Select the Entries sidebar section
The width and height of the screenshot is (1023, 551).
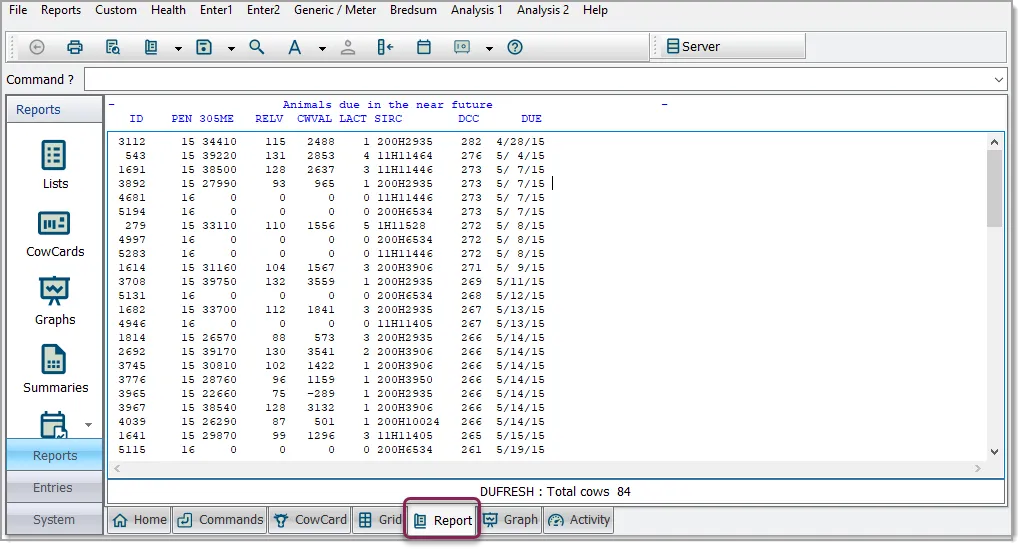coord(55,487)
